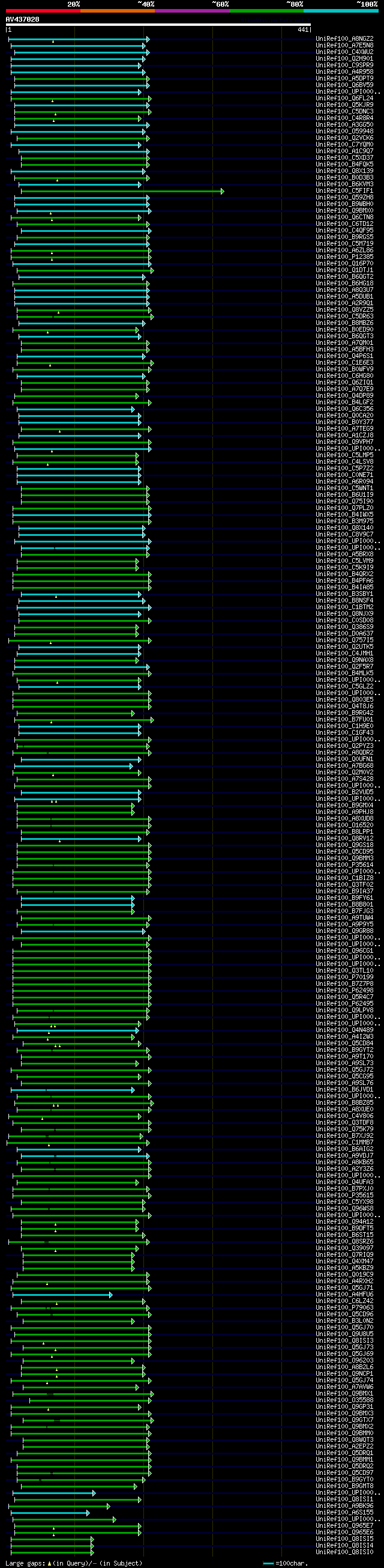Select label UniRef100_C1BIZ8
Screen dimensions: 384x1568
344,879
